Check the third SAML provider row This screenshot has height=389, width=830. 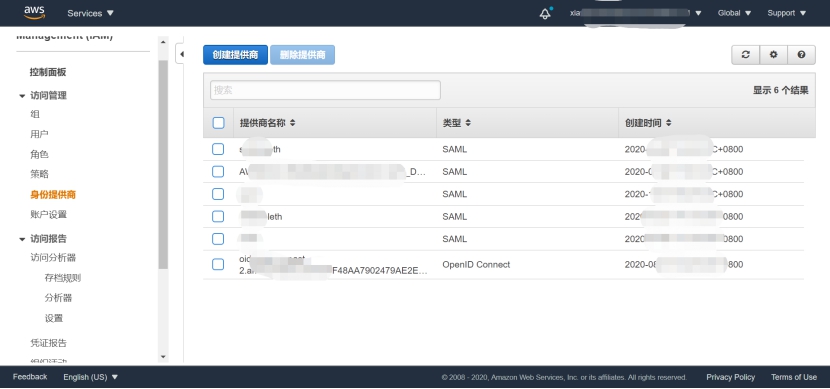point(218,194)
